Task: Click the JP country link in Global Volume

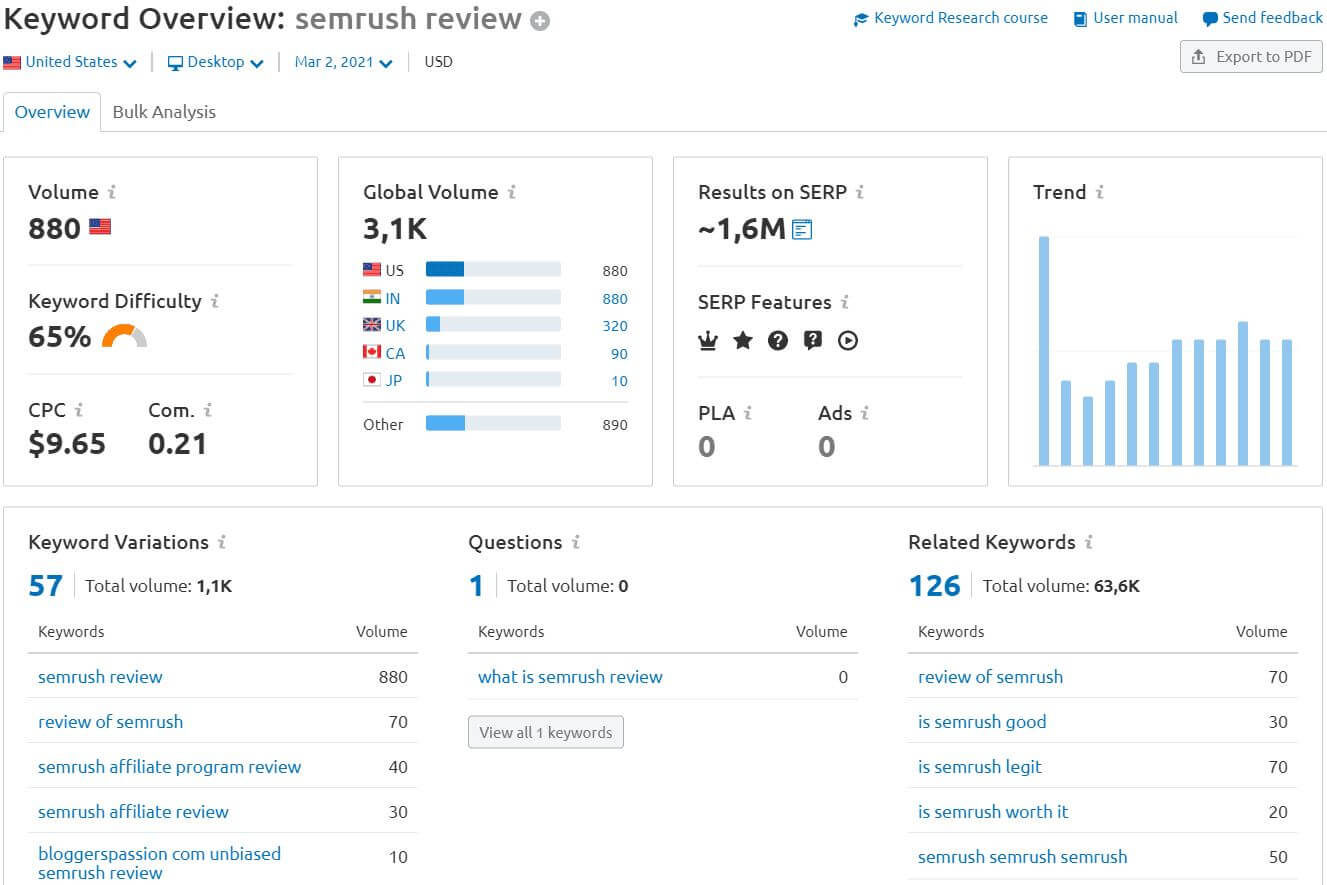Action: pyautogui.click(x=393, y=380)
